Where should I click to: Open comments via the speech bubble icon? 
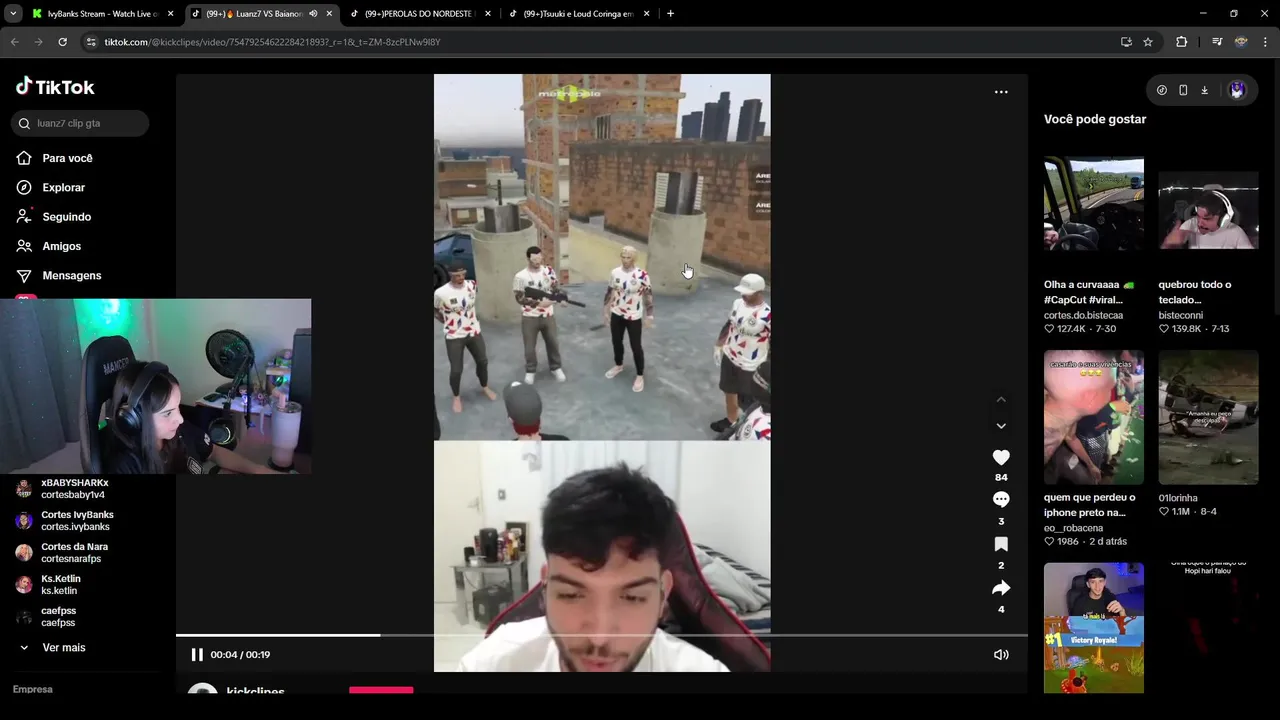1001,499
